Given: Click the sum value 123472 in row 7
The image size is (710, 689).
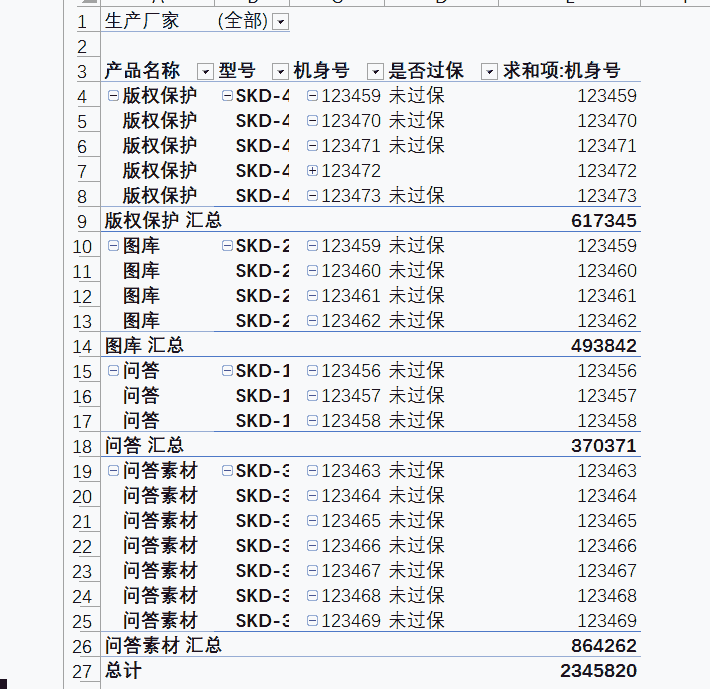Looking at the screenshot, I should click(607, 171).
